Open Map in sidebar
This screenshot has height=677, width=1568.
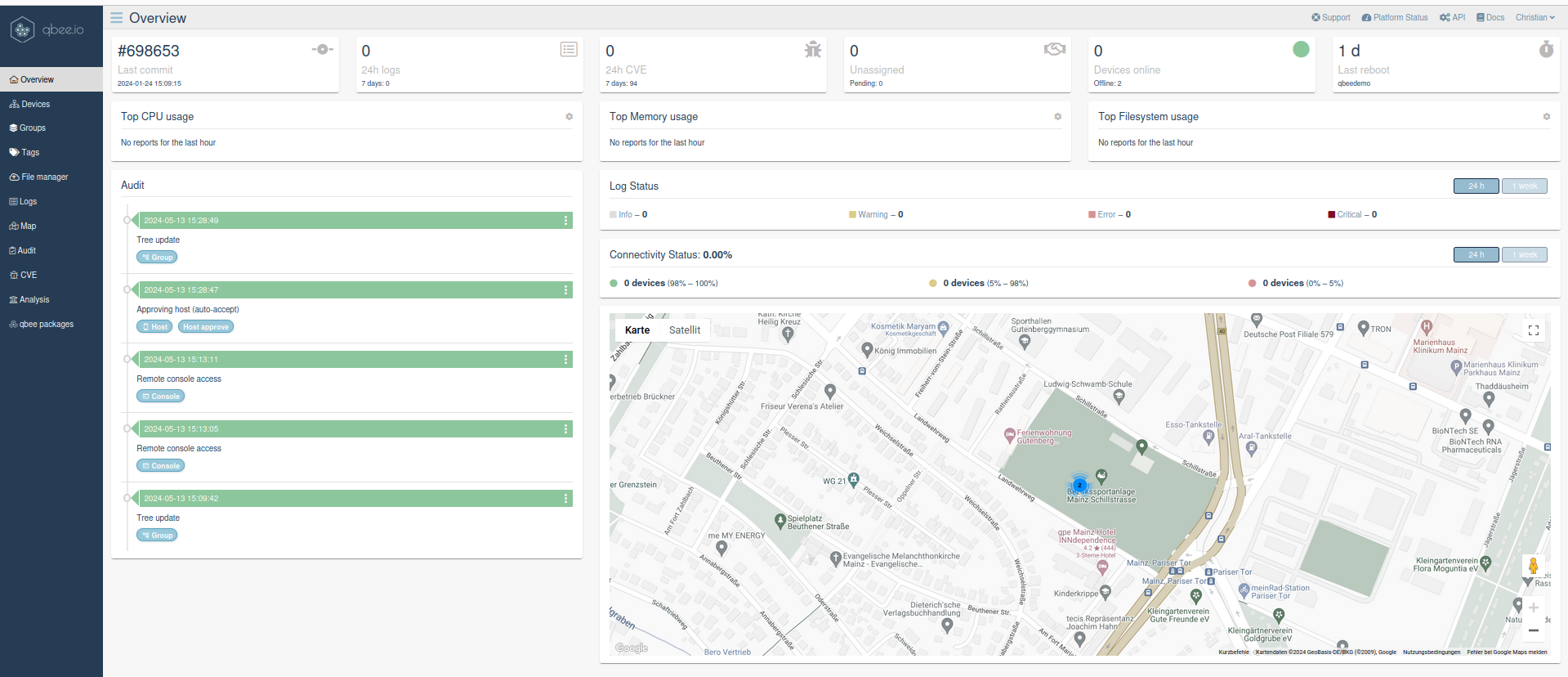(51, 226)
